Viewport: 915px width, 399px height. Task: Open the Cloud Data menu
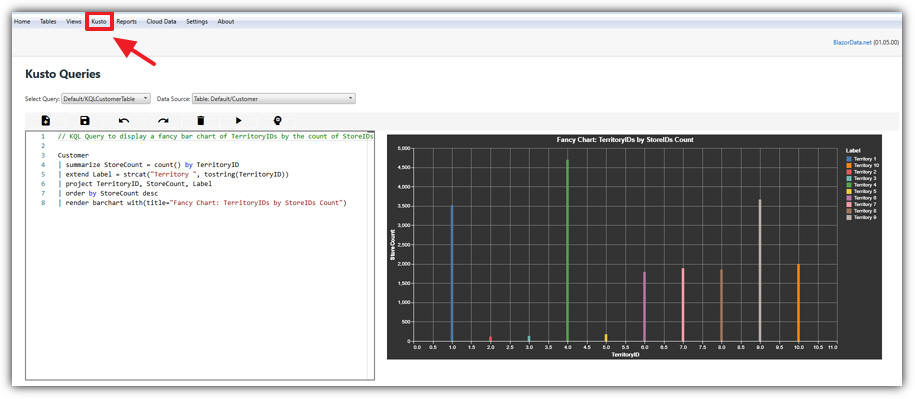[162, 22]
